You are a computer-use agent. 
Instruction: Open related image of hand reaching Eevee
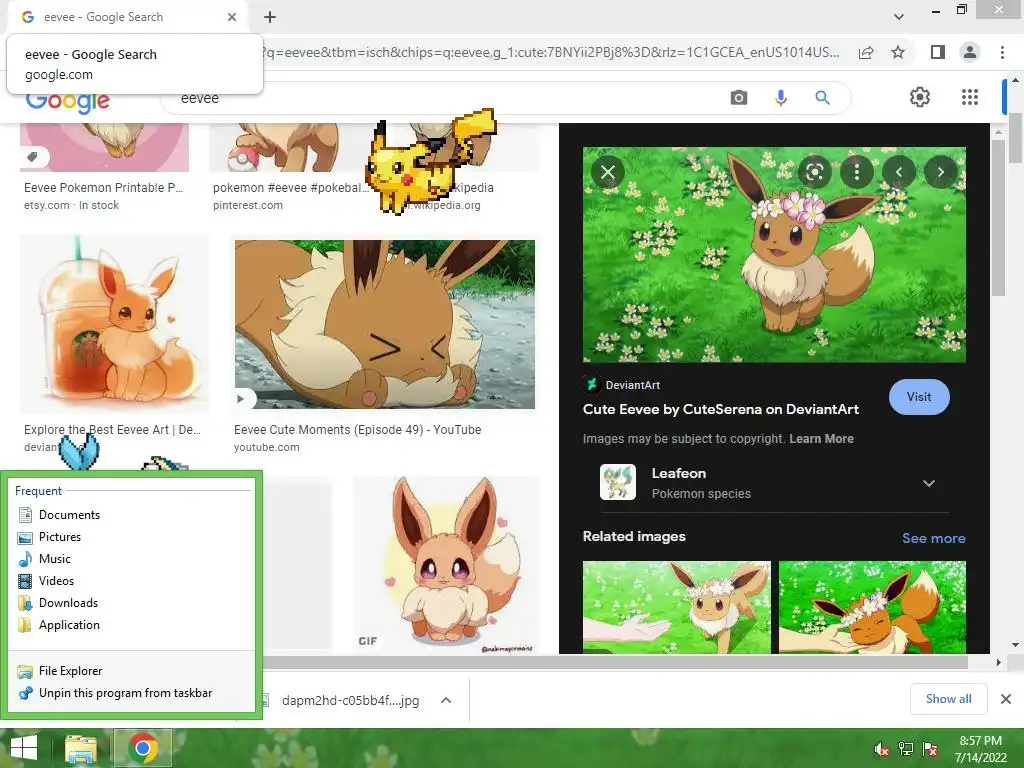(677, 607)
